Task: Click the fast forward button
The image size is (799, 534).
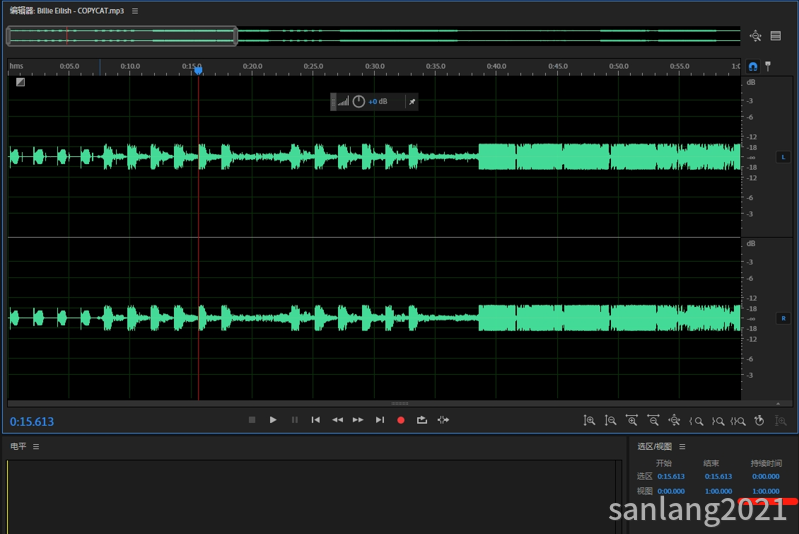Action: point(358,420)
